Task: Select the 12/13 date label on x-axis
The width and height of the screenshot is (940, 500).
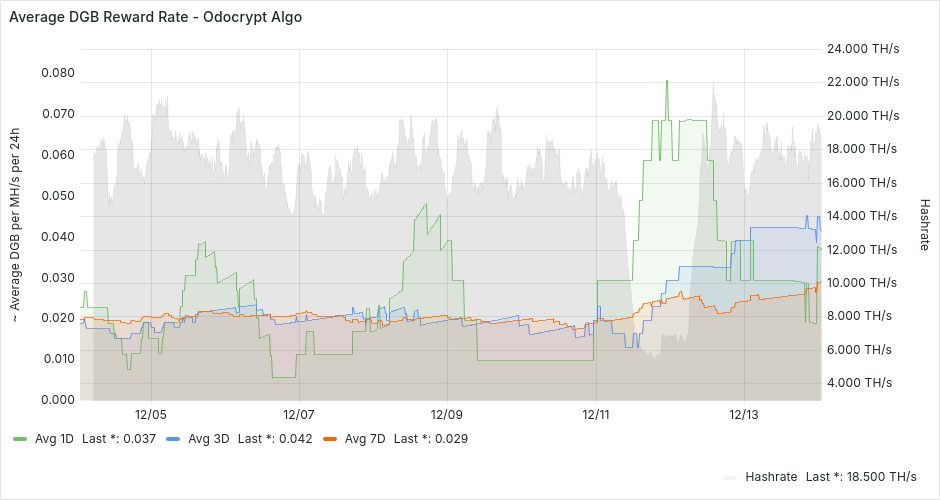Action: click(744, 414)
